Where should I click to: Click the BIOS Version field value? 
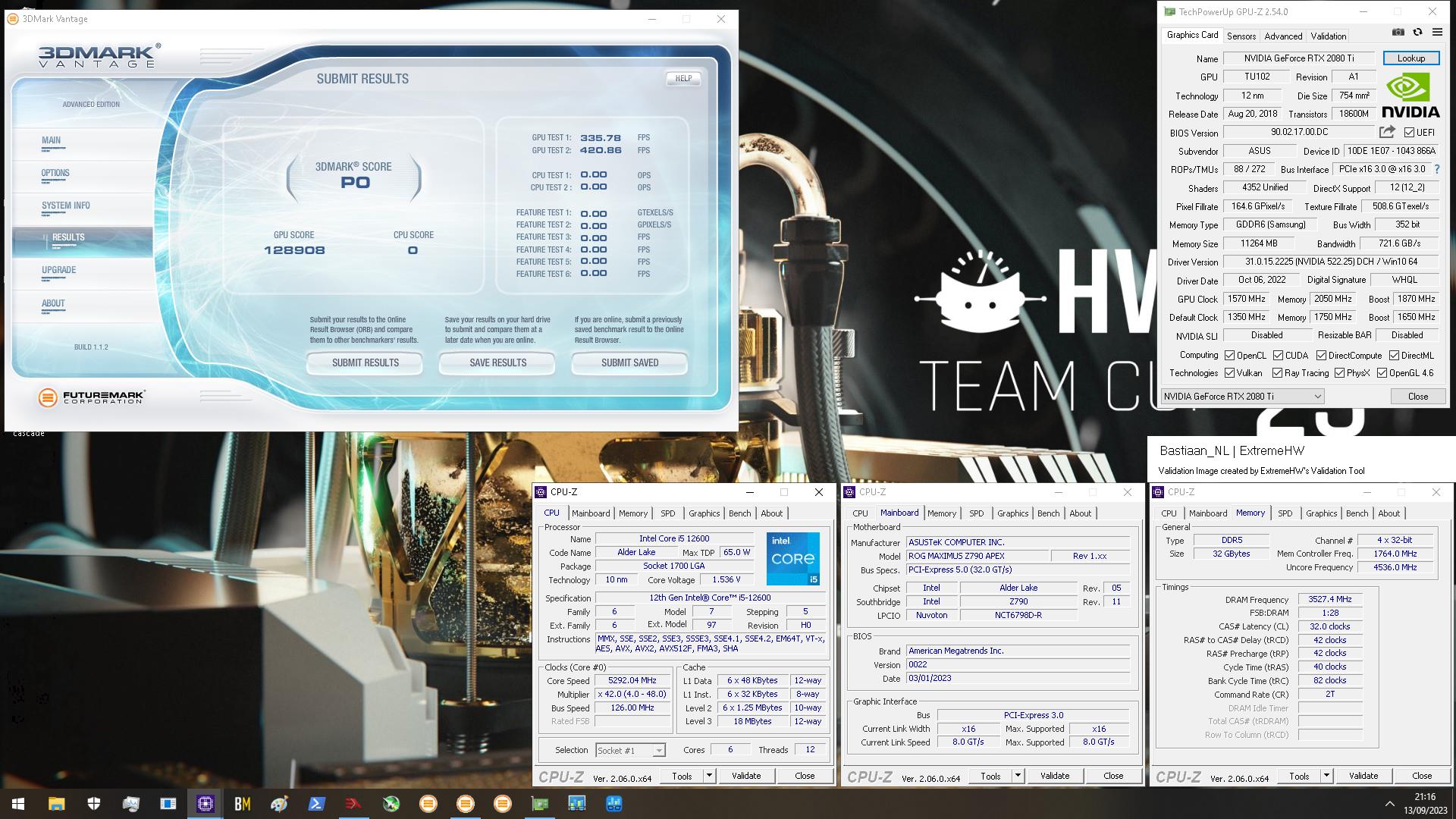click(1299, 132)
